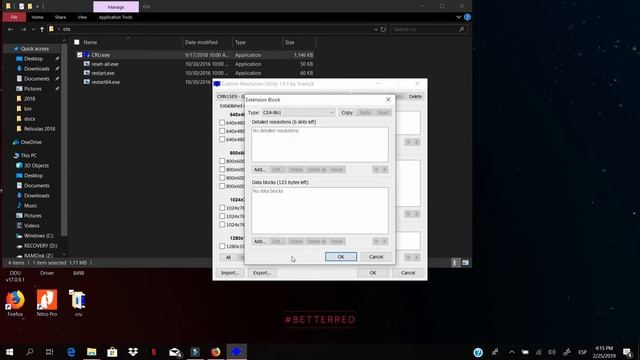Open the network tray icon
Screen dimensions: 640x360
click(x=539, y=352)
